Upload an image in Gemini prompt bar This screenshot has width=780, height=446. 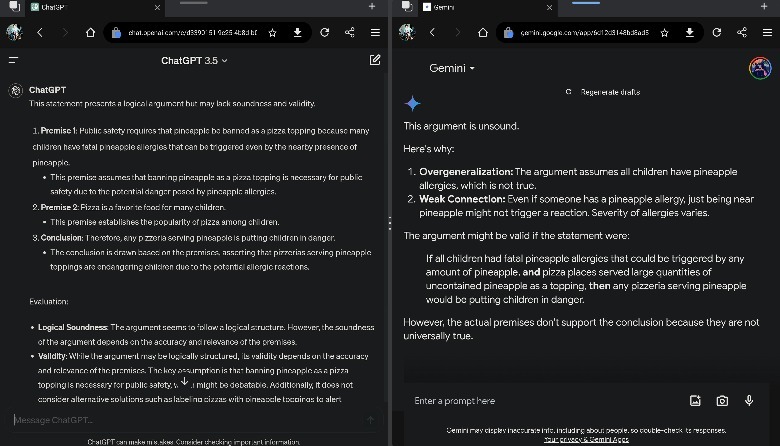[695, 401]
